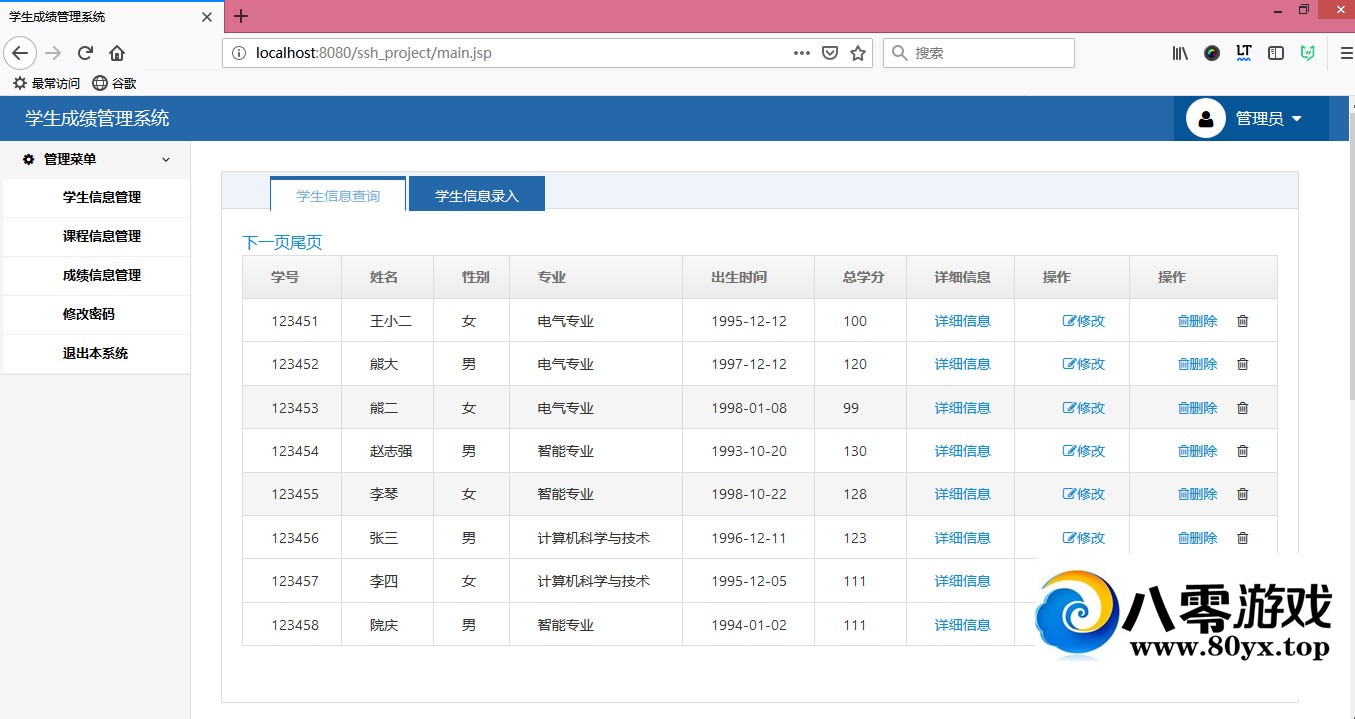Viewport: 1355px width, 719px height.
Task: Open 详细信息 link for 熊大
Action: [x=962, y=364]
